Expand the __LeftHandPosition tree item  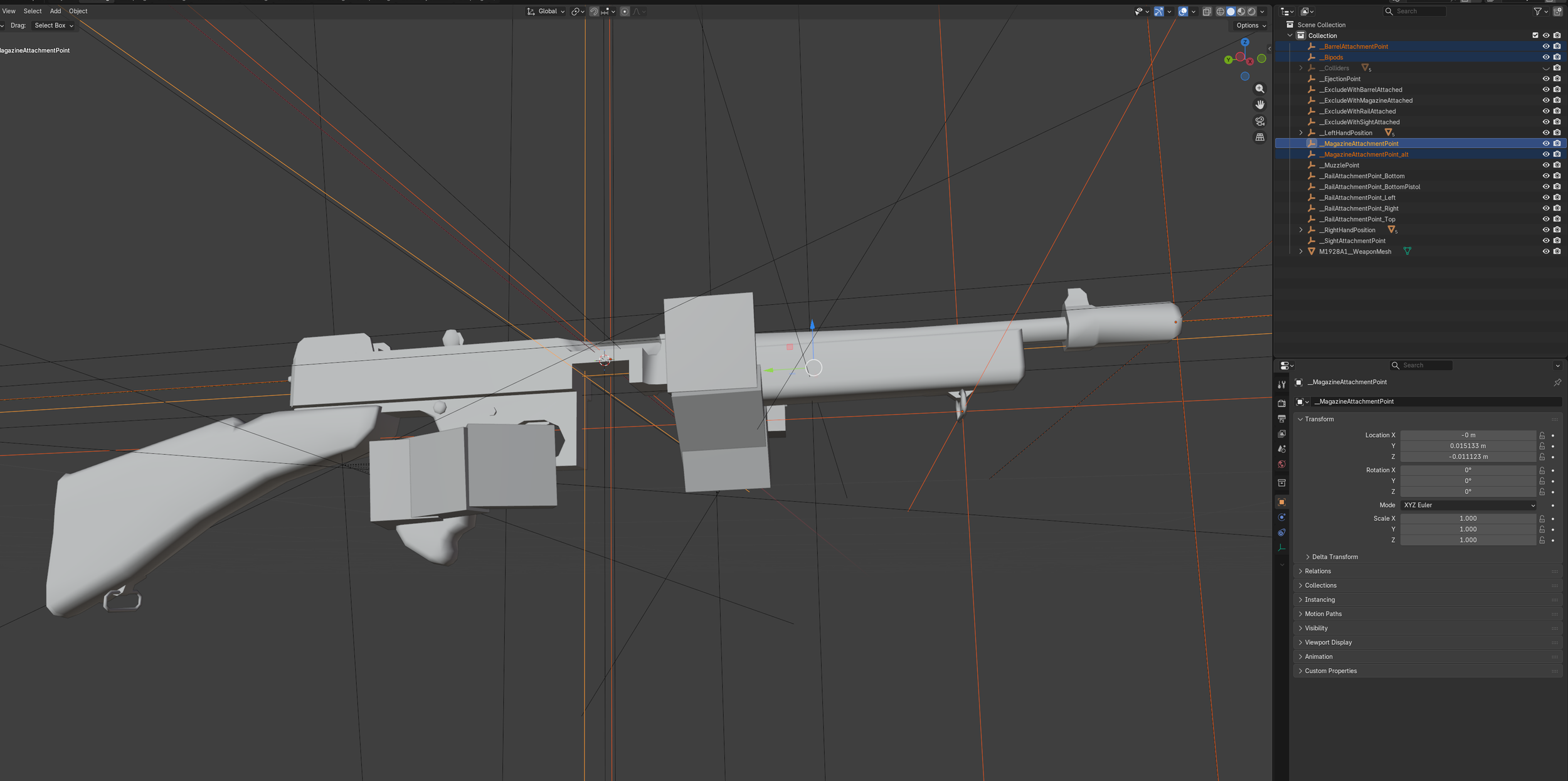(x=1301, y=133)
